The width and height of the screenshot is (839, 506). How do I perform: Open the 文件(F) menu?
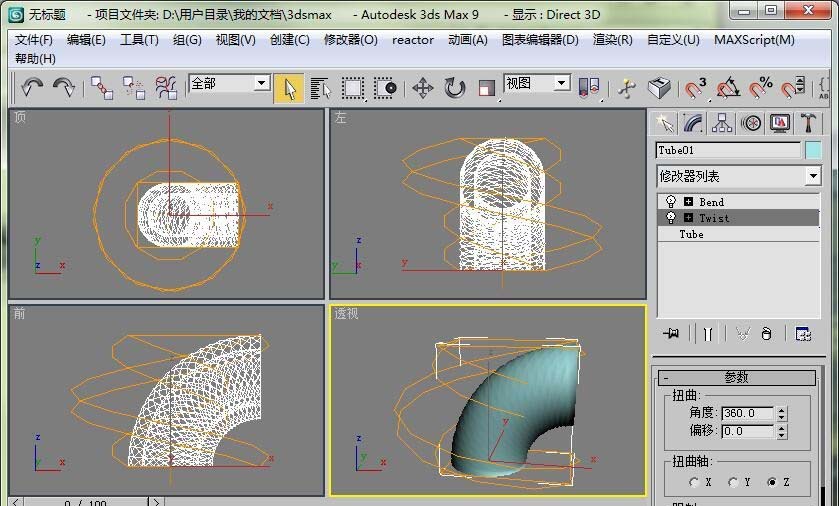point(34,40)
